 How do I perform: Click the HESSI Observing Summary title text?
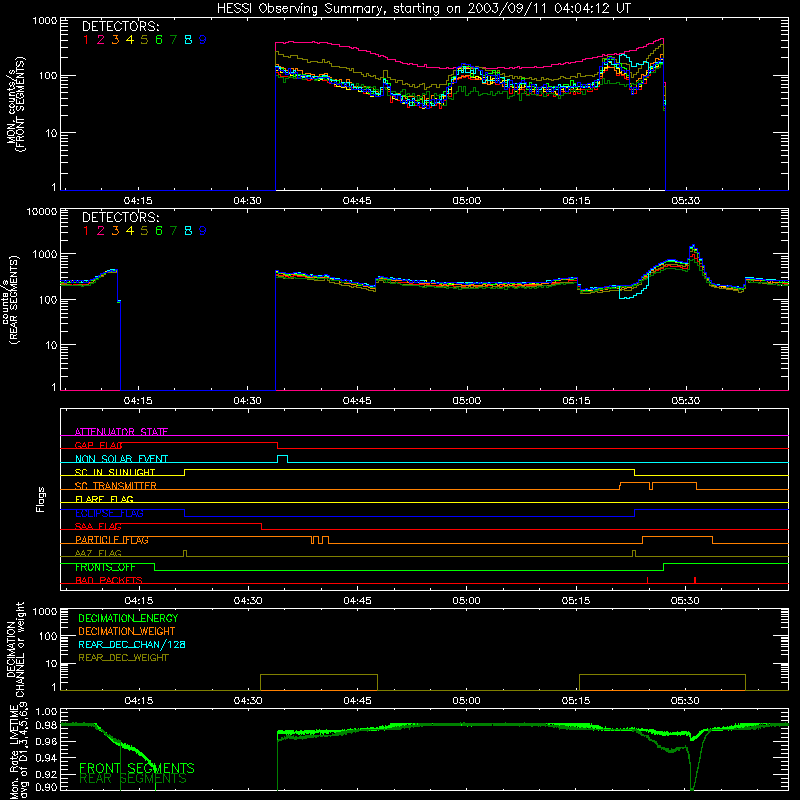point(423,9)
